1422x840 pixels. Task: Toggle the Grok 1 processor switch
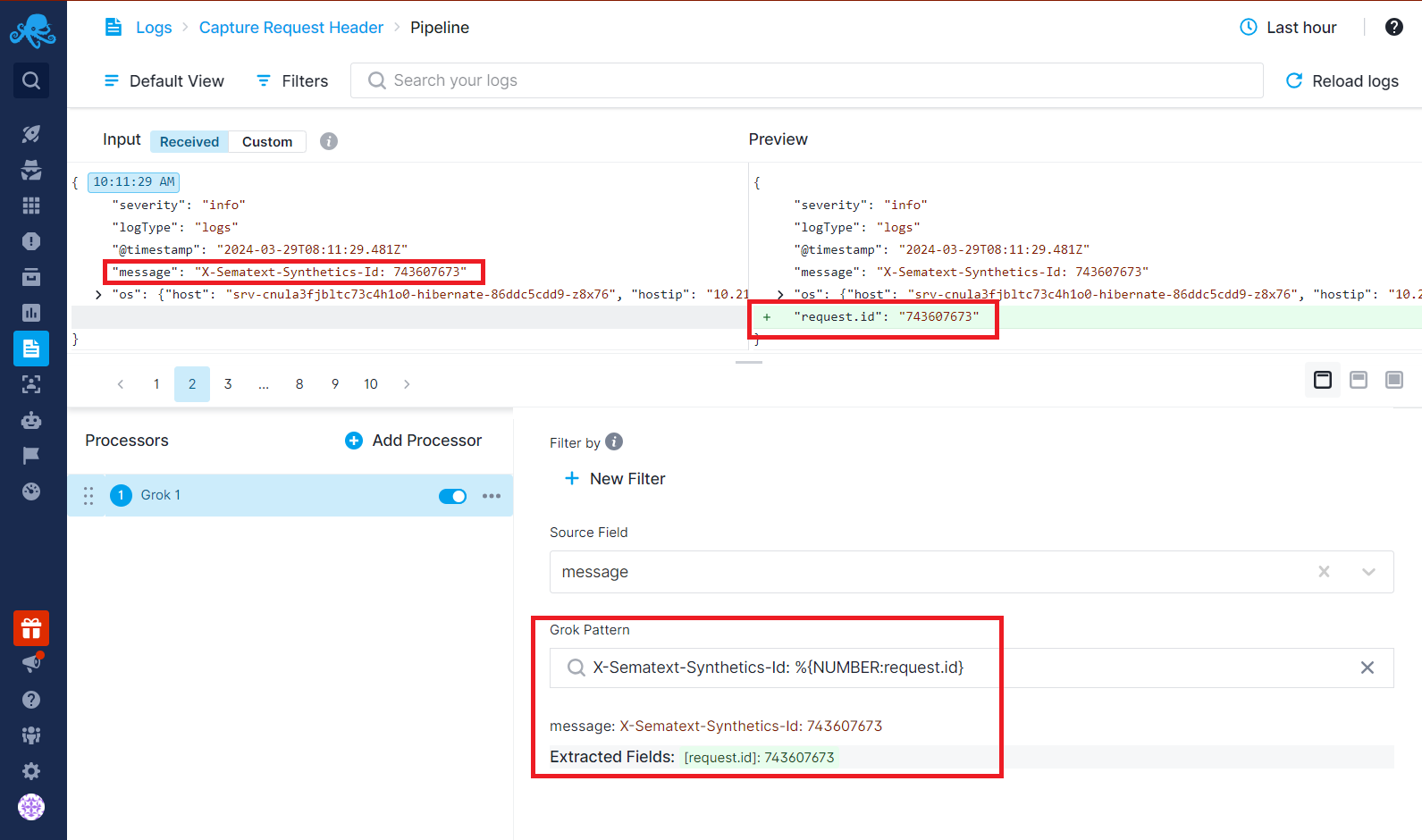point(453,496)
